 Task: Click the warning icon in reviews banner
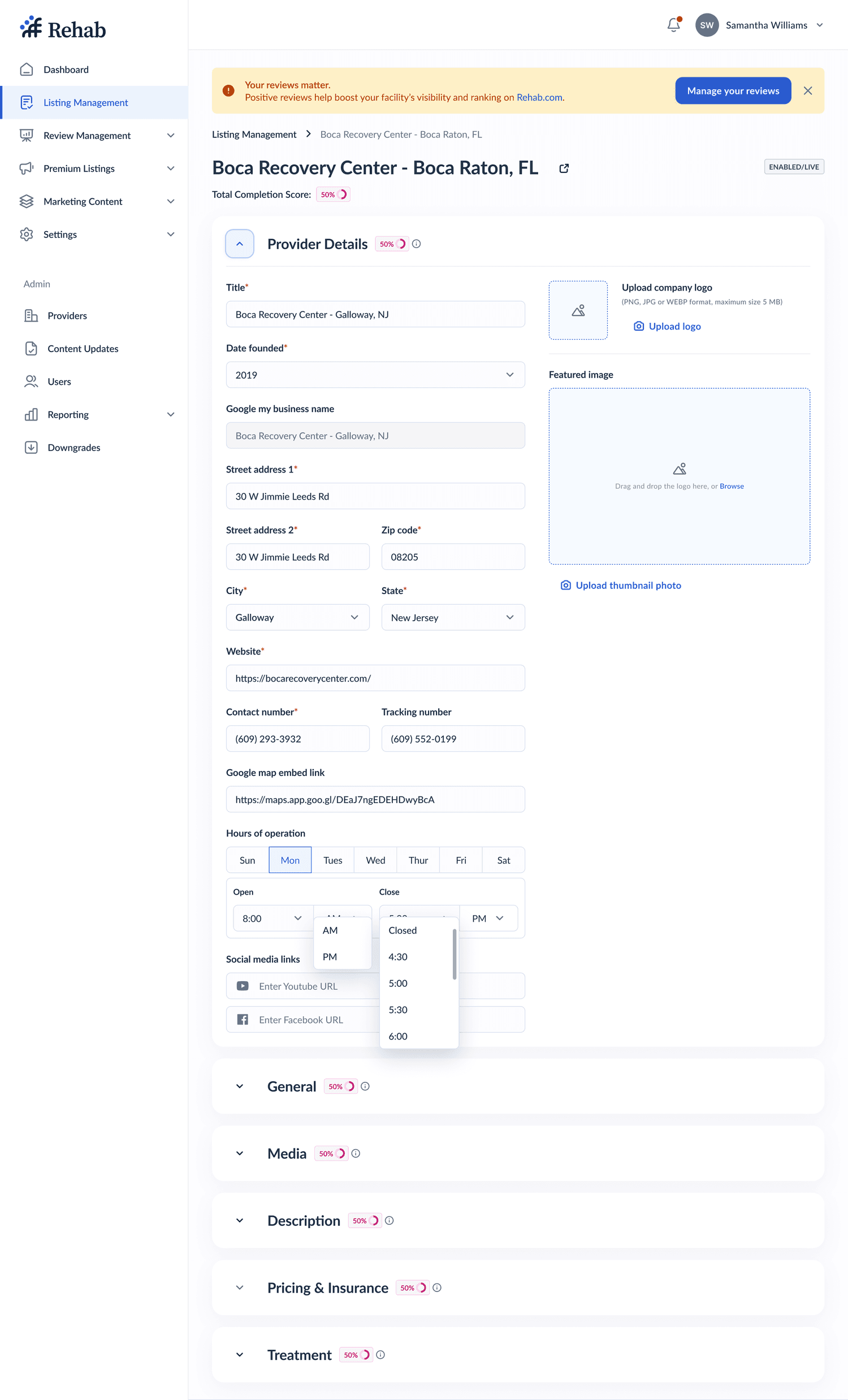click(x=228, y=91)
